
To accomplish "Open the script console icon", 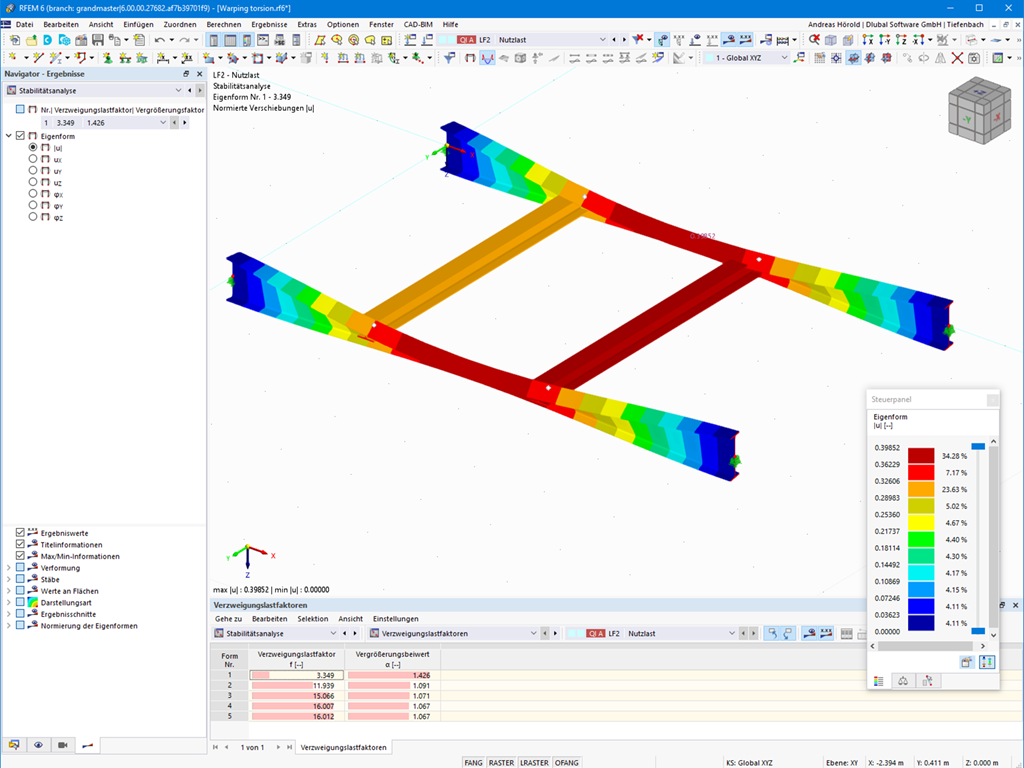I will click(263, 40).
